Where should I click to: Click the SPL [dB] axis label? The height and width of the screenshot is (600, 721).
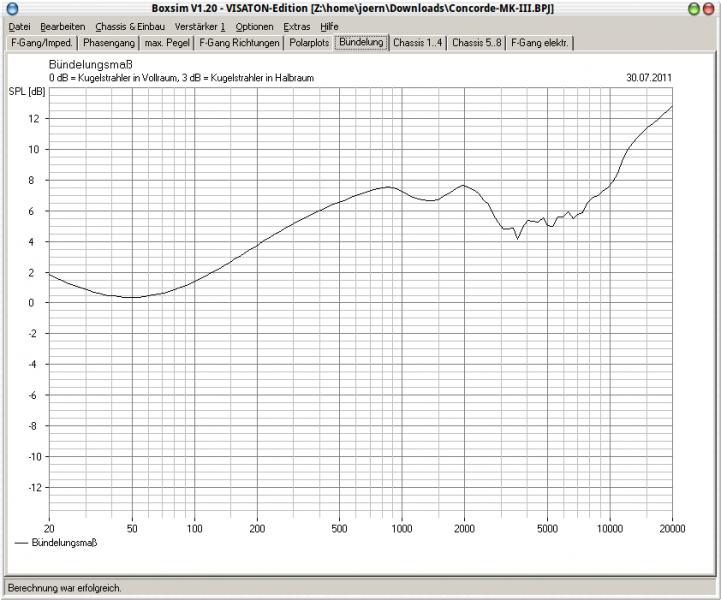(27, 91)
